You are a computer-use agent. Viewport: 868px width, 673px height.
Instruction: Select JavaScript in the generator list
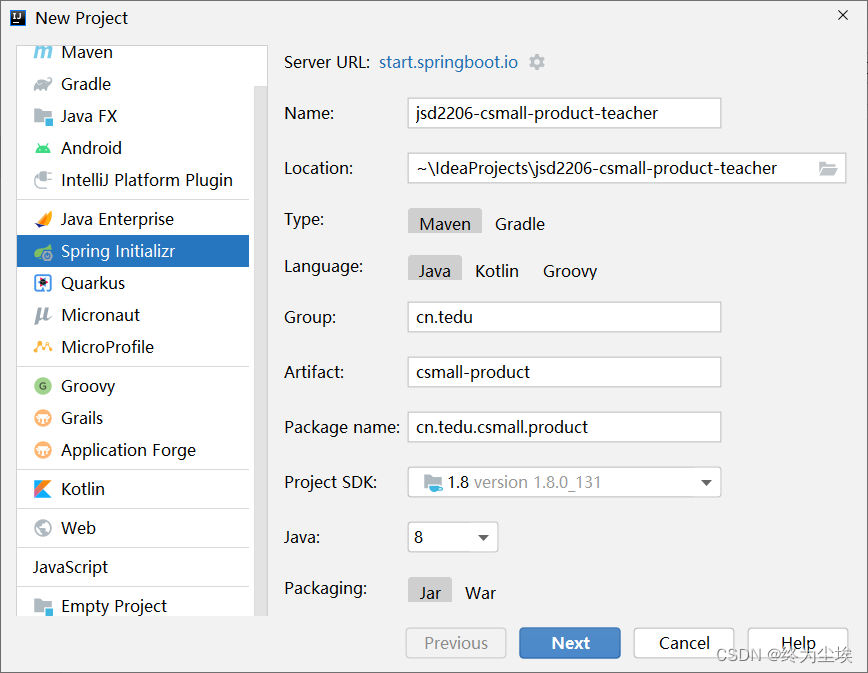(x=133, y=567)
